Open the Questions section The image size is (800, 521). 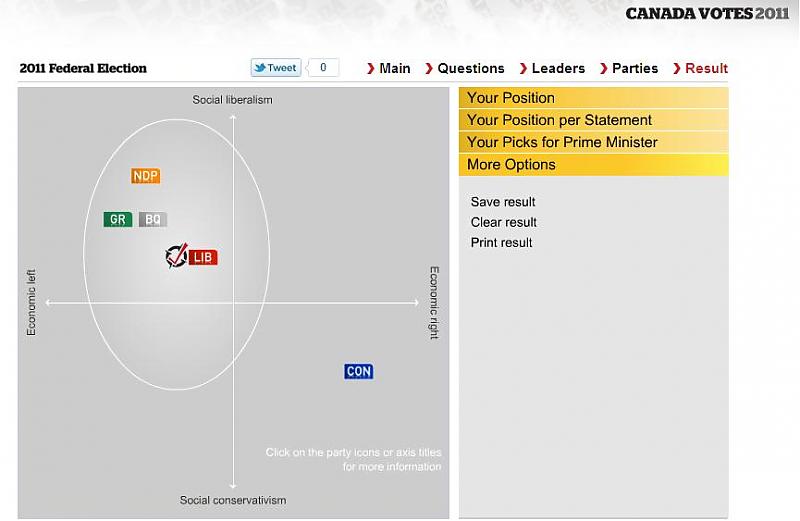click(465, 68)
